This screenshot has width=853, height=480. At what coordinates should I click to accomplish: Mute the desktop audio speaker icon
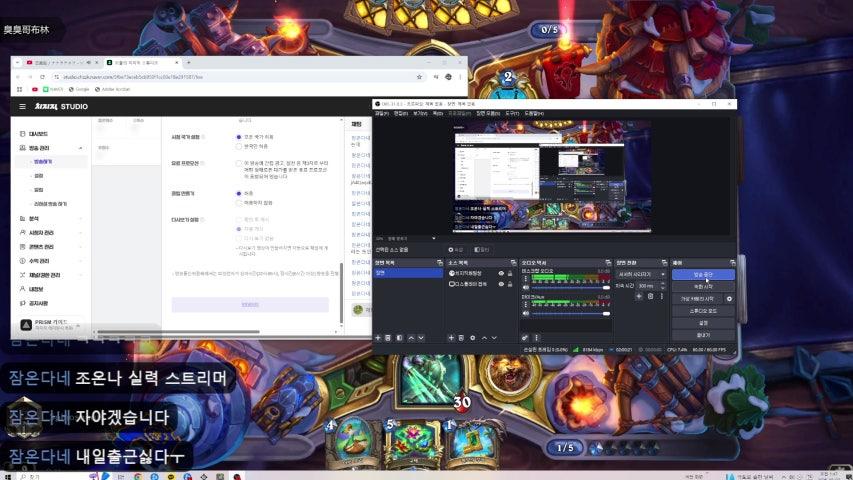tap(526, 288)
